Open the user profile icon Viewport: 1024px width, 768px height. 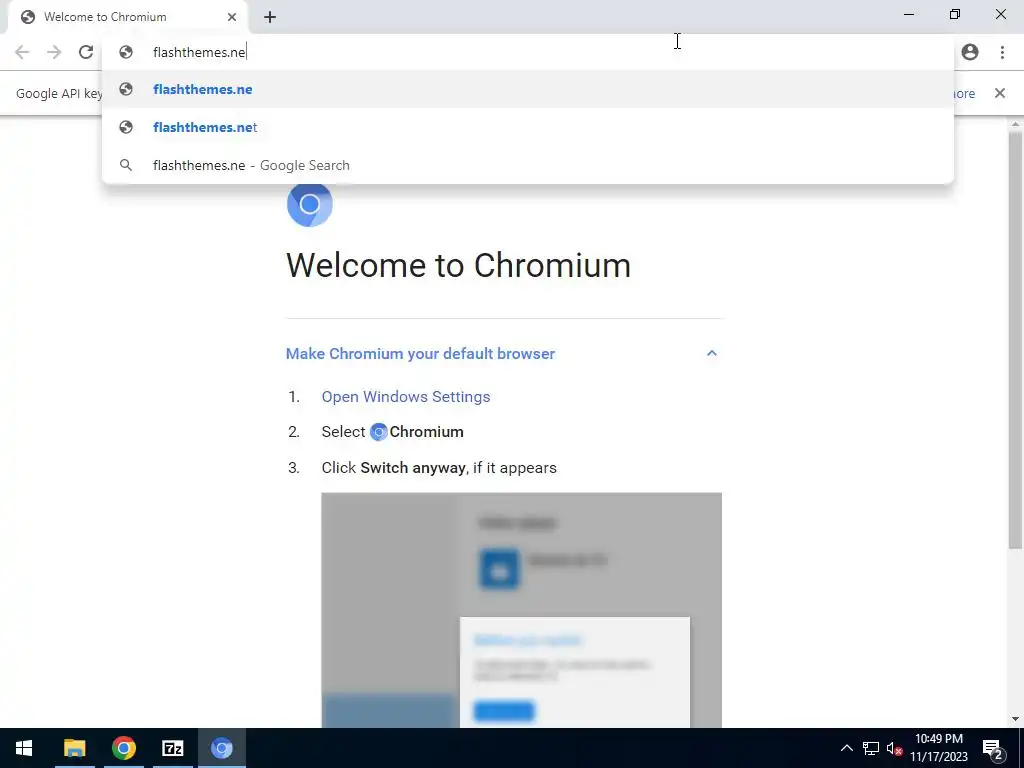[970, 52]
